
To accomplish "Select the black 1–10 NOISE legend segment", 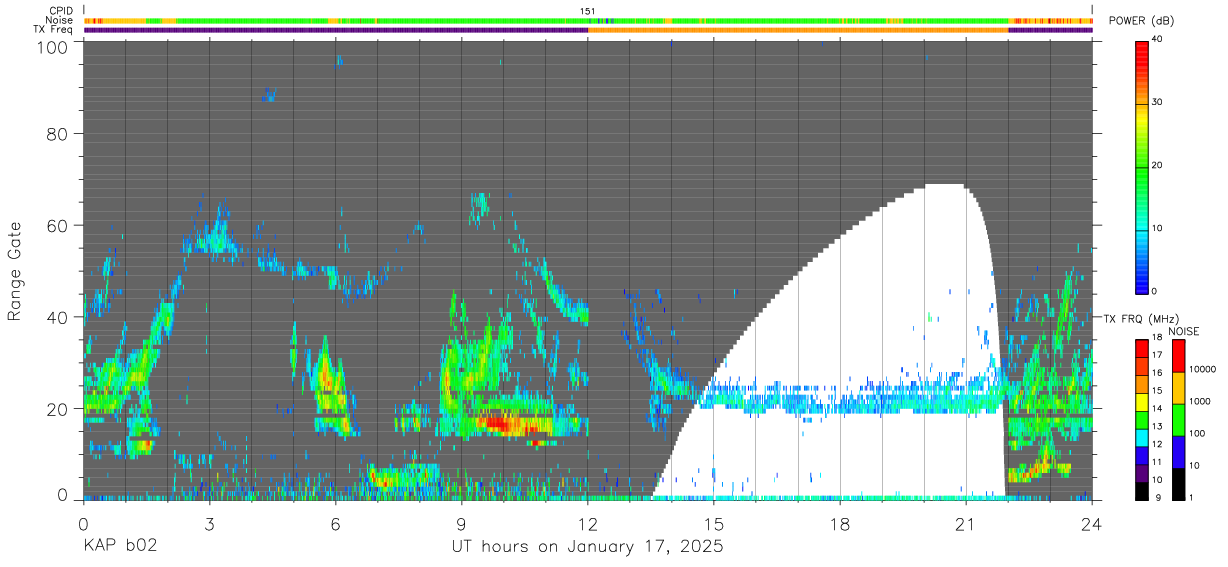I will (1178, 485).
